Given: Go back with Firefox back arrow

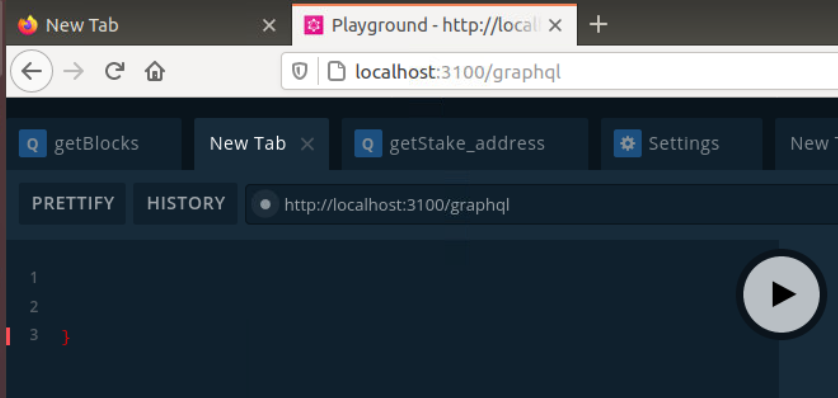Looking at the screenshot, I should click(32, 71).
